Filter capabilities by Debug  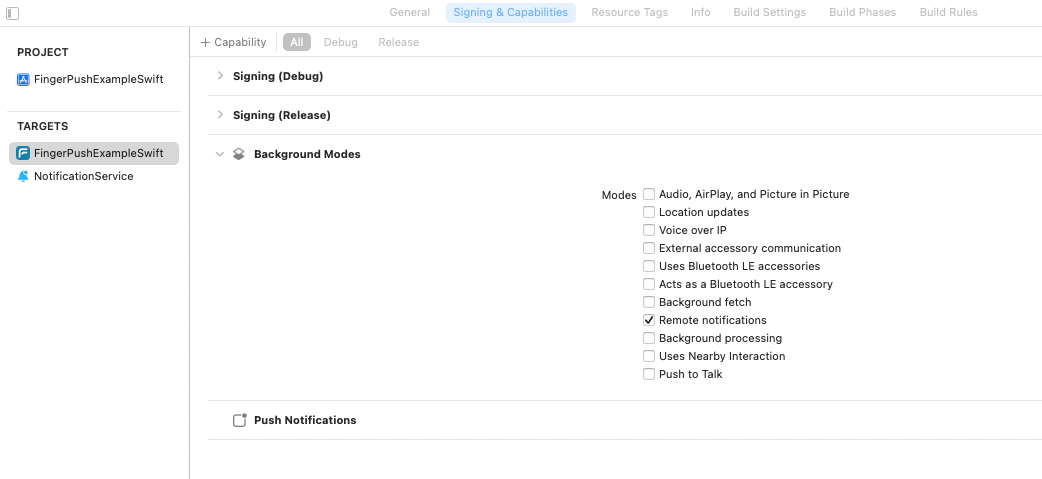(340, 42)
